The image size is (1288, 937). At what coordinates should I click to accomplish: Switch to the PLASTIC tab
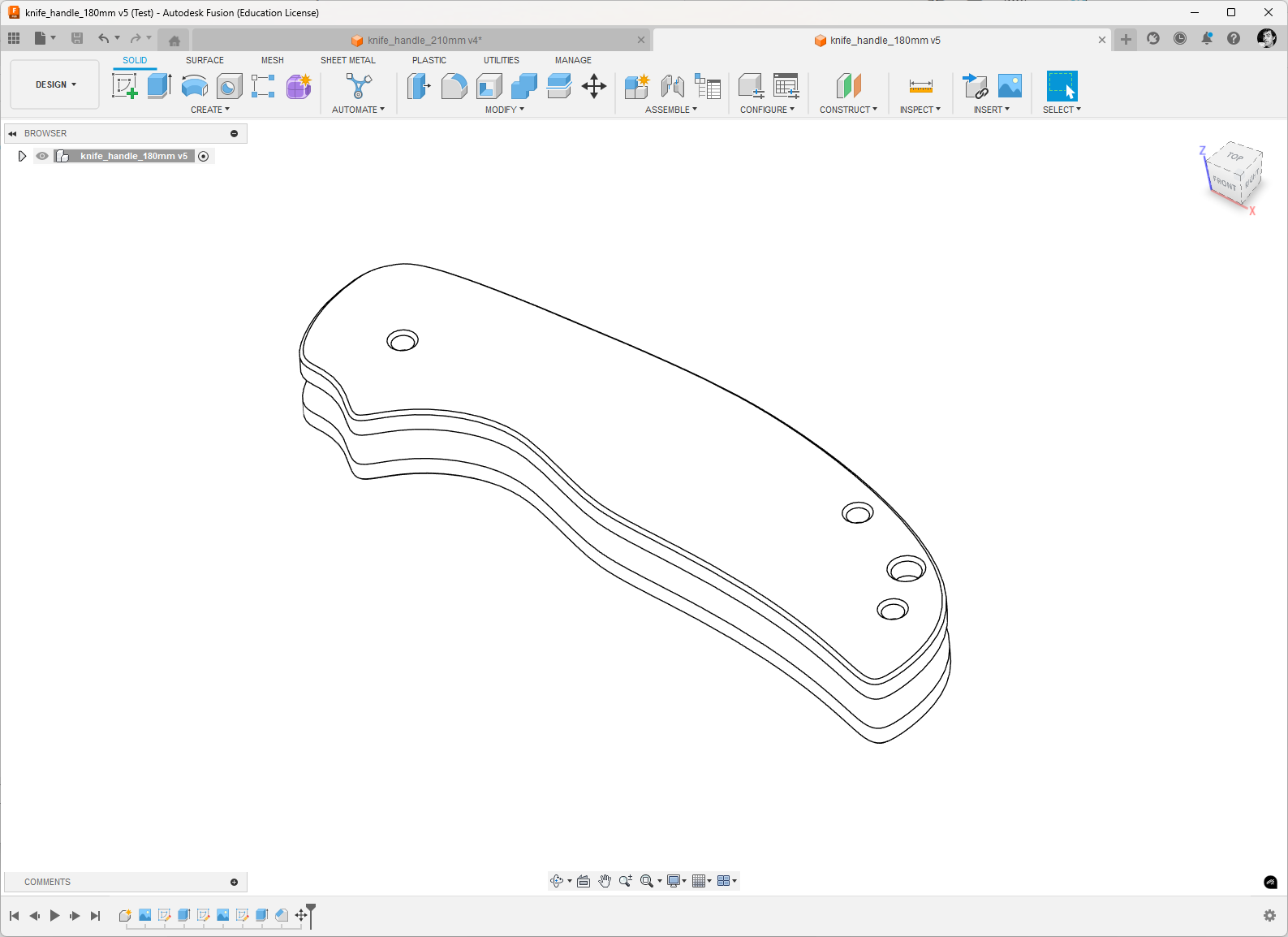tap(429, 60)
